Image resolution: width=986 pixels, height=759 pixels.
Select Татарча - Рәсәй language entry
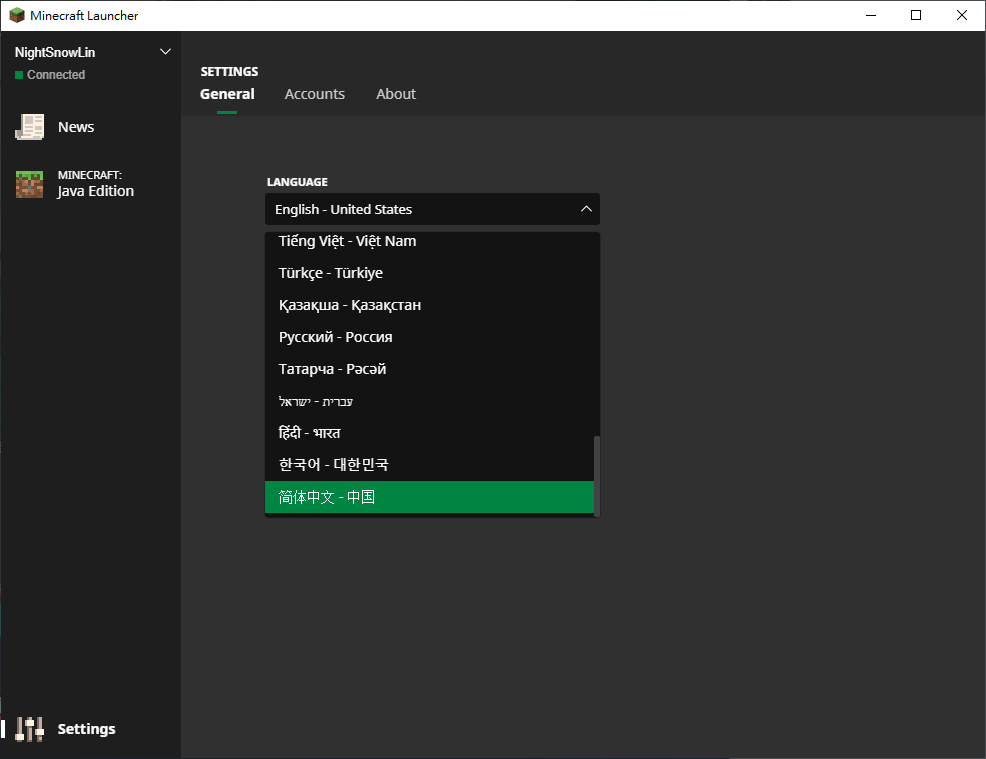[x=332, y=369]
